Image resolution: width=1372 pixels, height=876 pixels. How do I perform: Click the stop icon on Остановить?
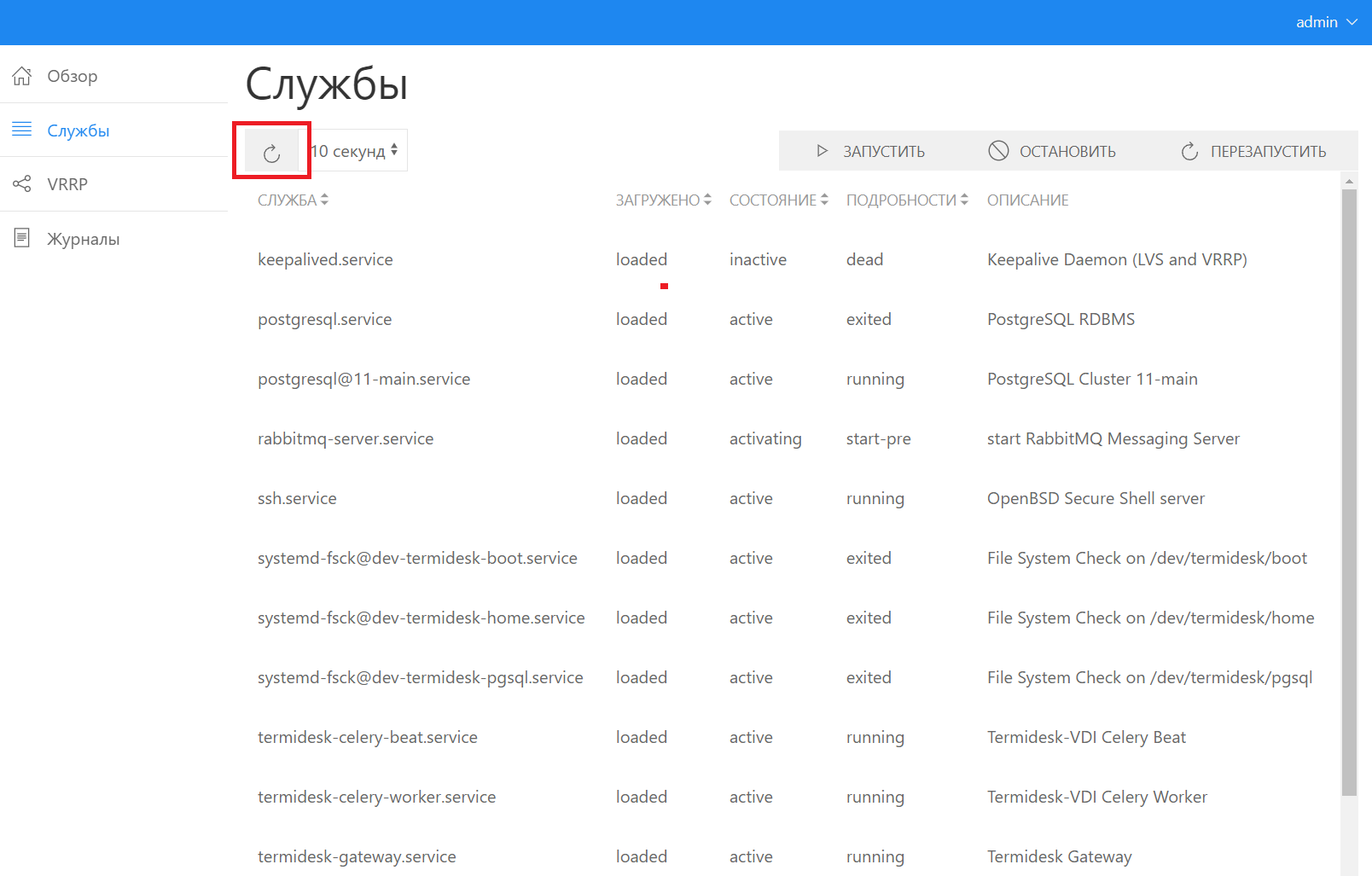[x=998, y=151]
